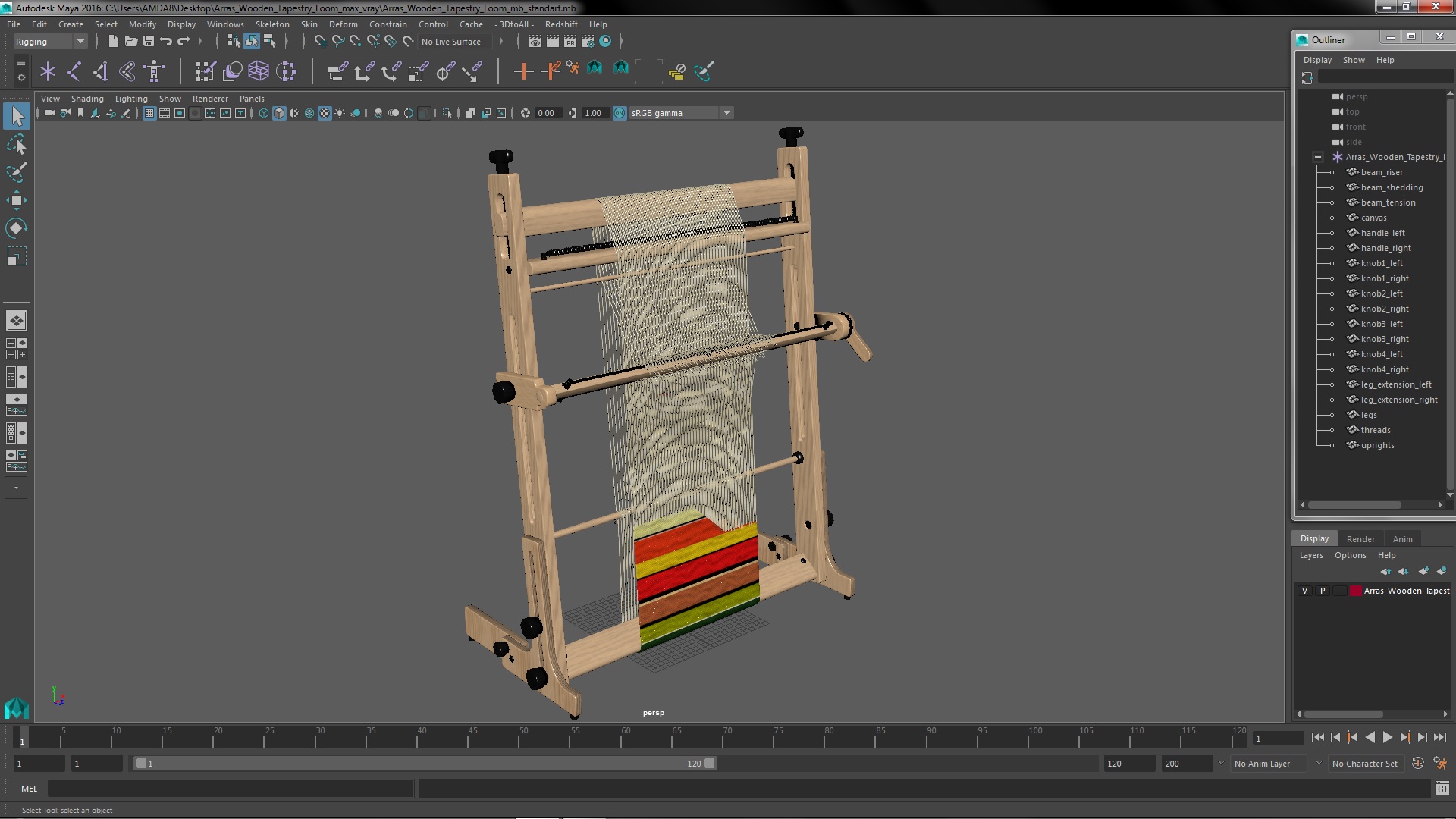Click the Set Key orange plus icon

coord(523,72)
